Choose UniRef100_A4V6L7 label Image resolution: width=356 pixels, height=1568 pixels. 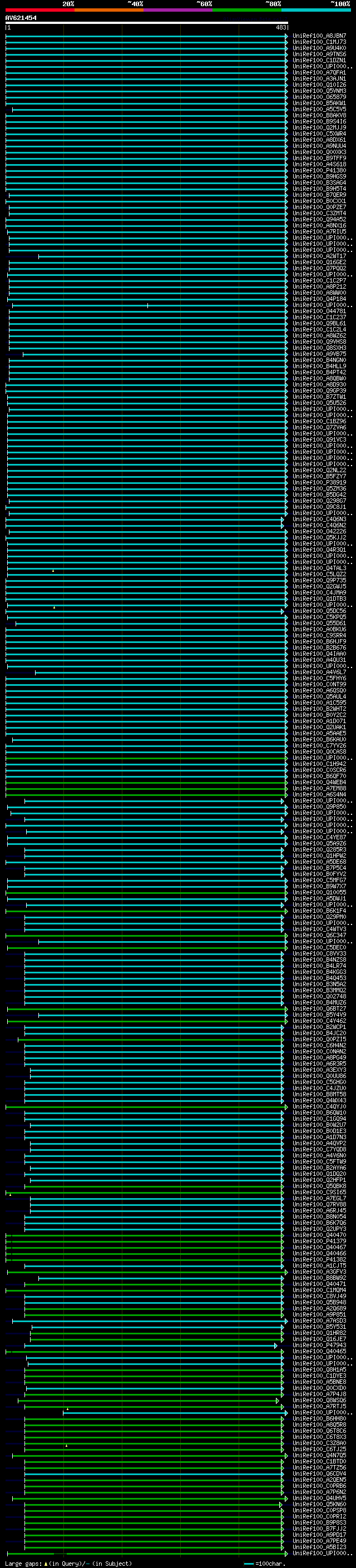(319, 671)
